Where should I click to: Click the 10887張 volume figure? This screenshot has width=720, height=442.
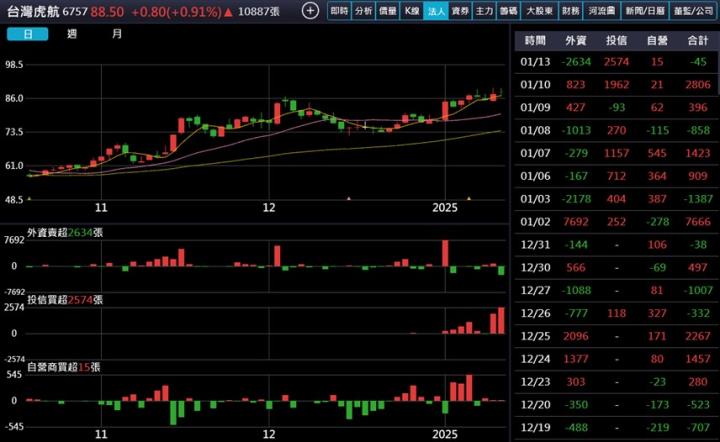[259, 11]
